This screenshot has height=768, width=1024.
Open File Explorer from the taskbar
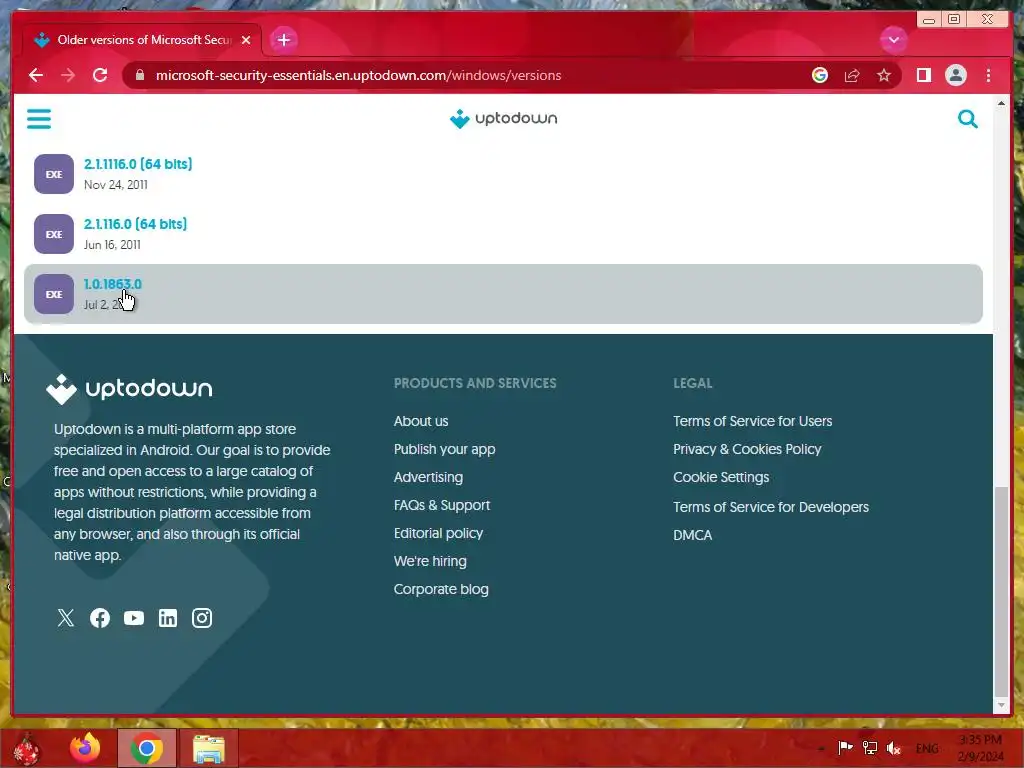click(x=208, y=748)
